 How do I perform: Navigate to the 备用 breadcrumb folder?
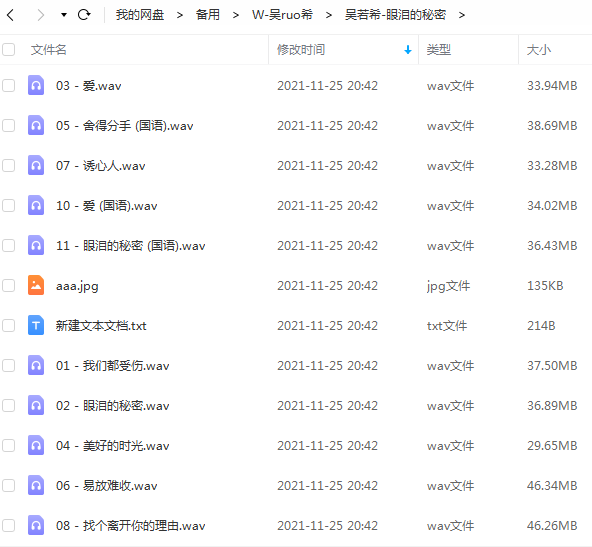[208, 15]
